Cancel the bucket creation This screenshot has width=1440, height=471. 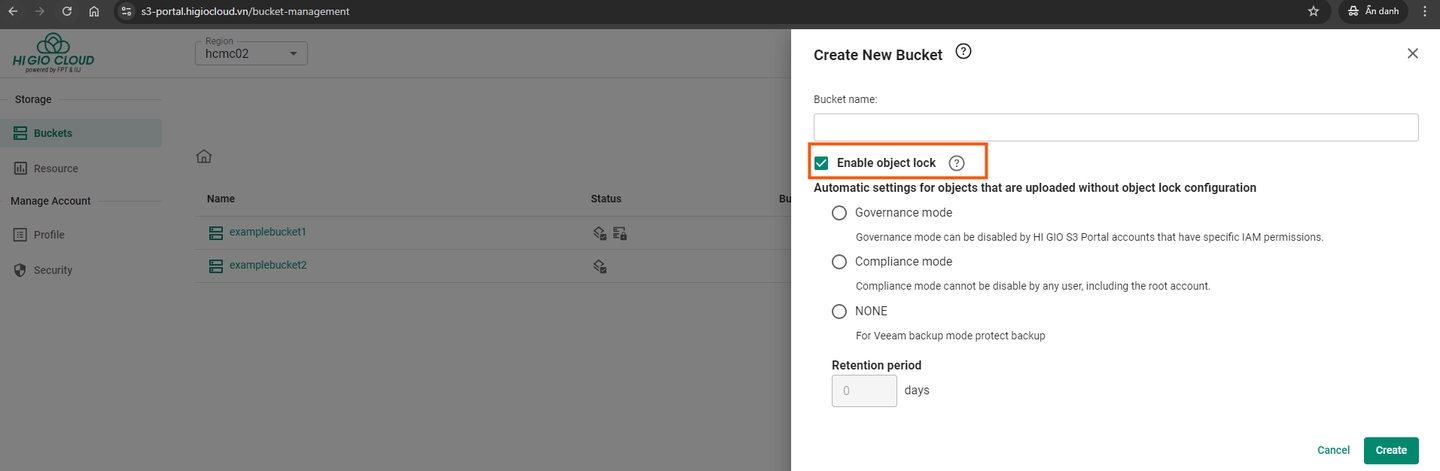pos(1333,450)
